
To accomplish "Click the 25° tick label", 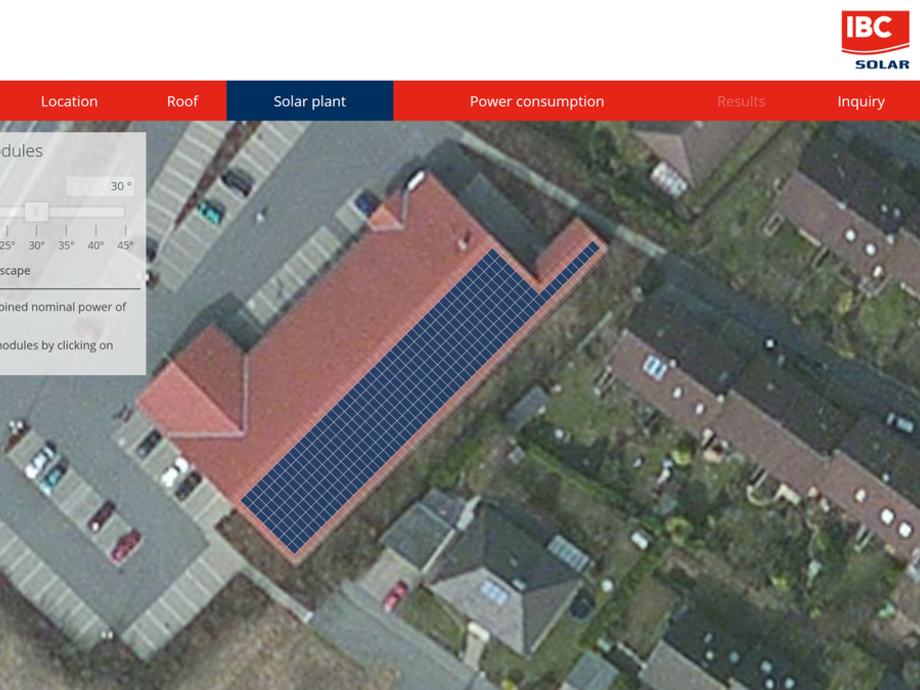I will [8, 245].
